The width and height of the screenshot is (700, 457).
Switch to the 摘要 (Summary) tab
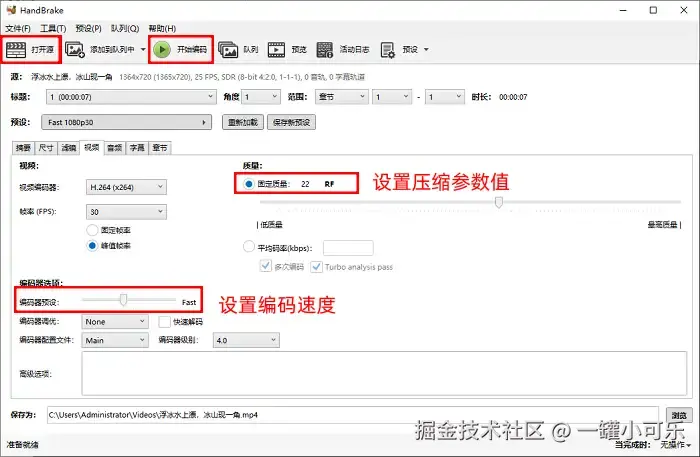(23, 148)
